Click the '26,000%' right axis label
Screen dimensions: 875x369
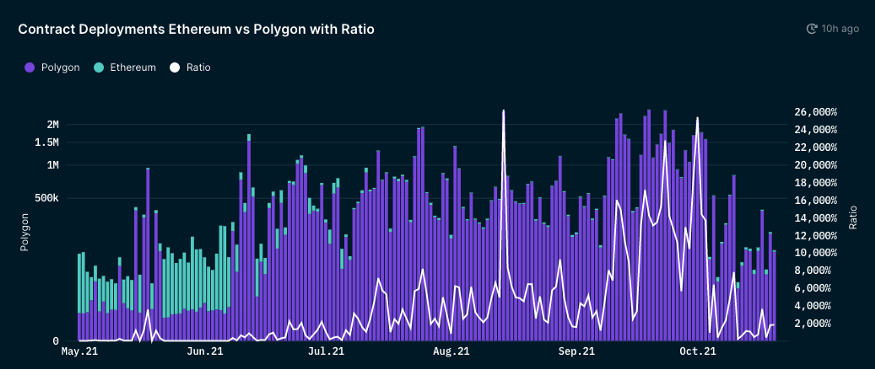click(x=815, y=112)
